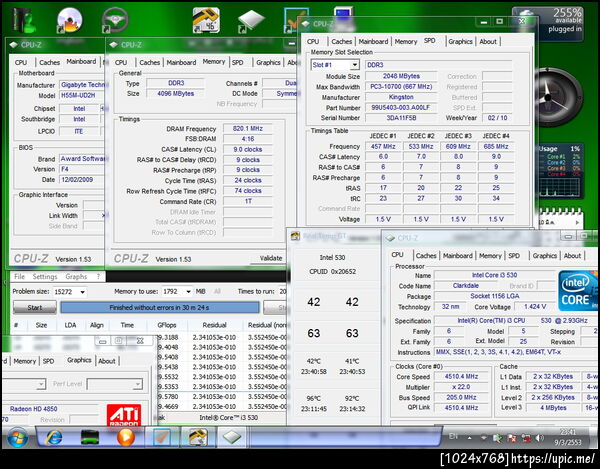Open the Graphs menu in LinX
Screen dimensions: 600x469
coord(76,277)
